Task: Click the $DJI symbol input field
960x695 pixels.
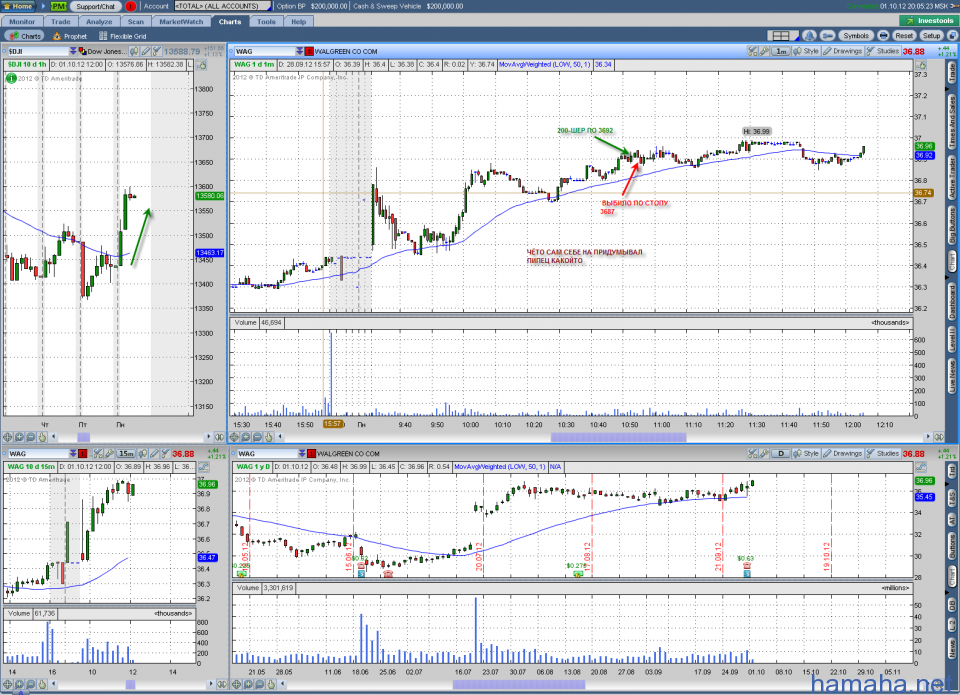Action: click(37, 51)
